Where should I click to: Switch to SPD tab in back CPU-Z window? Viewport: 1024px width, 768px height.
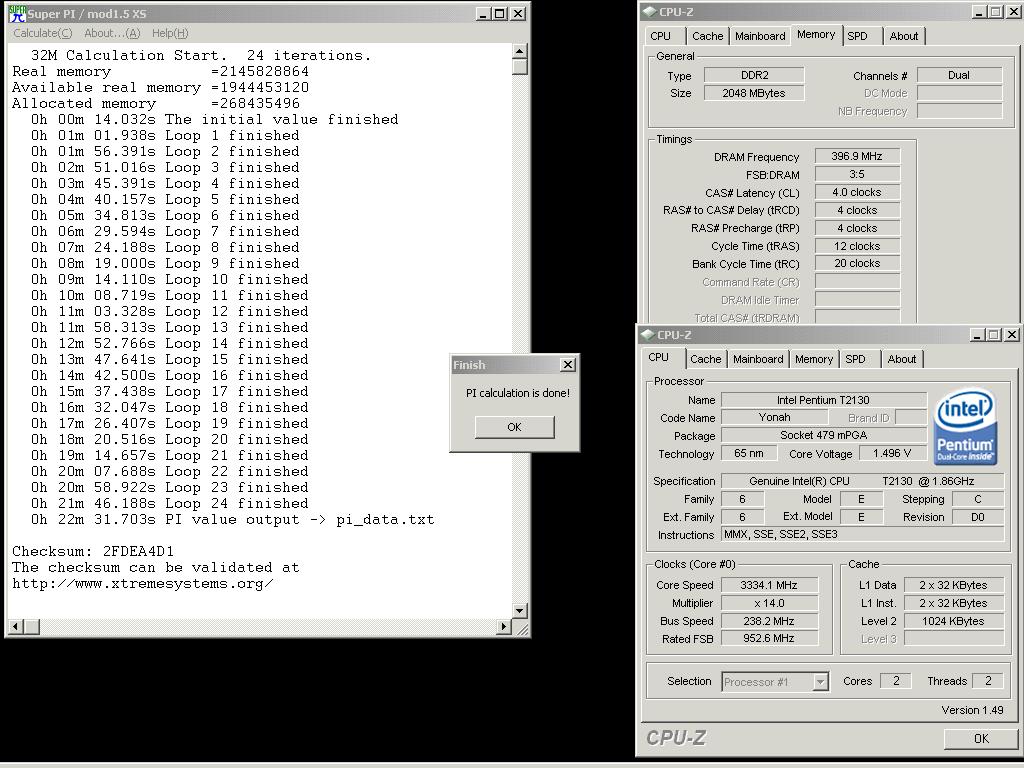857,36
